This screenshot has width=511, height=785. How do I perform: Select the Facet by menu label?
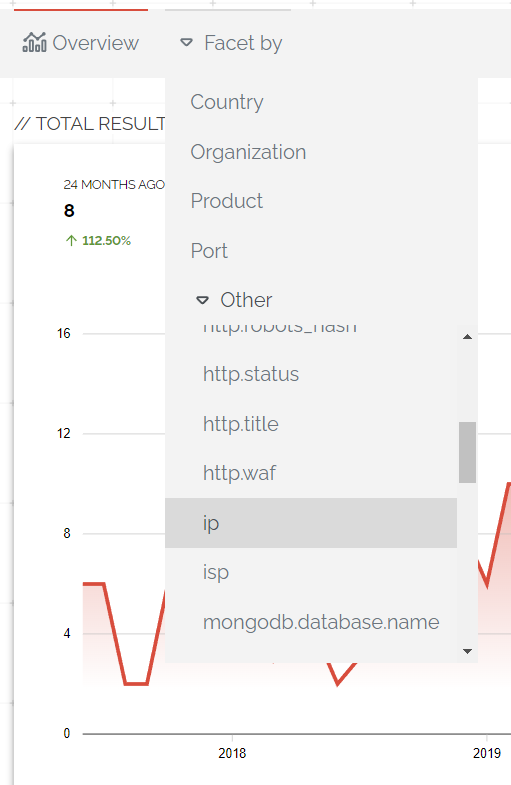point(243,43)
